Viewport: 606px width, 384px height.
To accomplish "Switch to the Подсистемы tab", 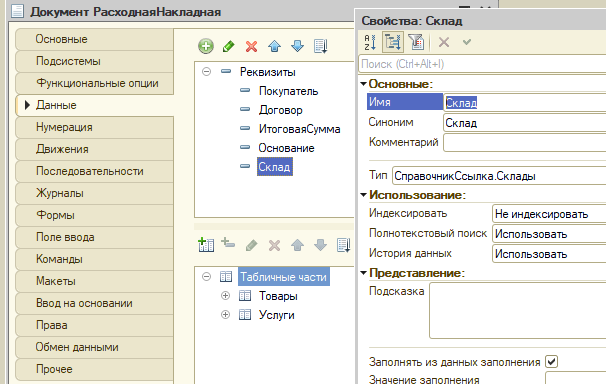I will (95, 61).
